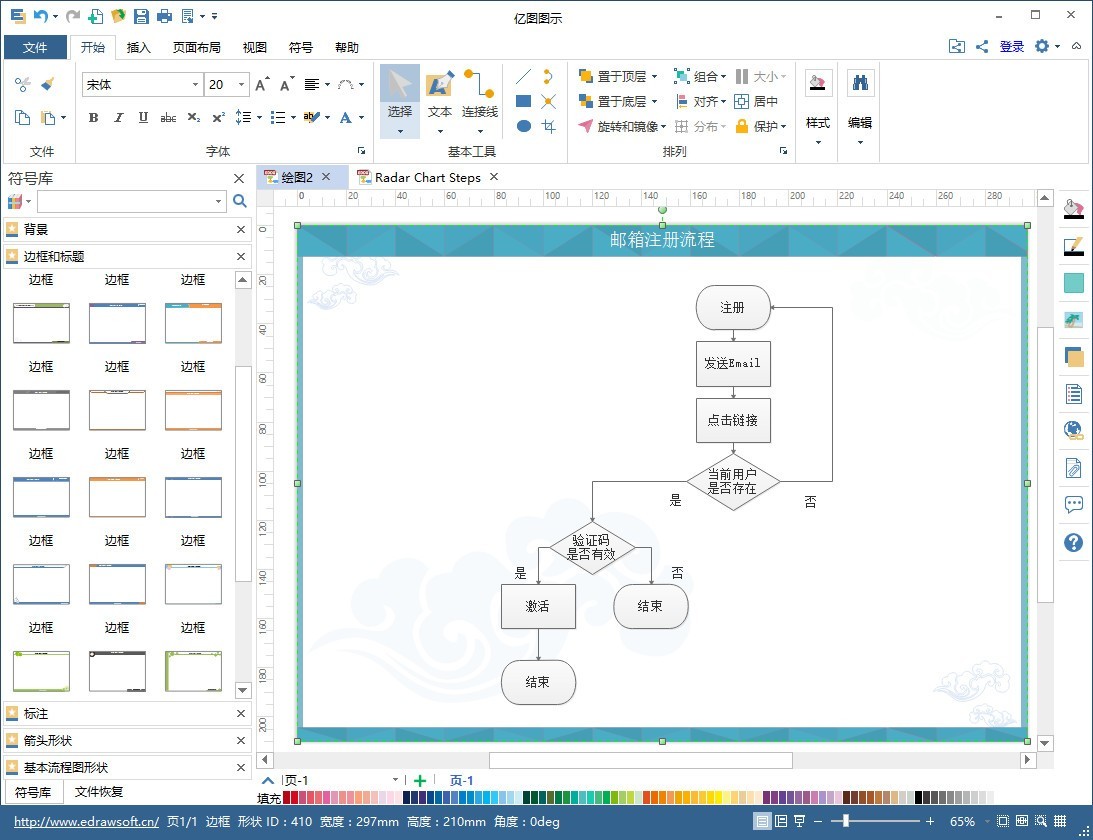This screenshot has height=840, width=1093.
Task: Open the font size 20 dropdown
Action: 241,84
